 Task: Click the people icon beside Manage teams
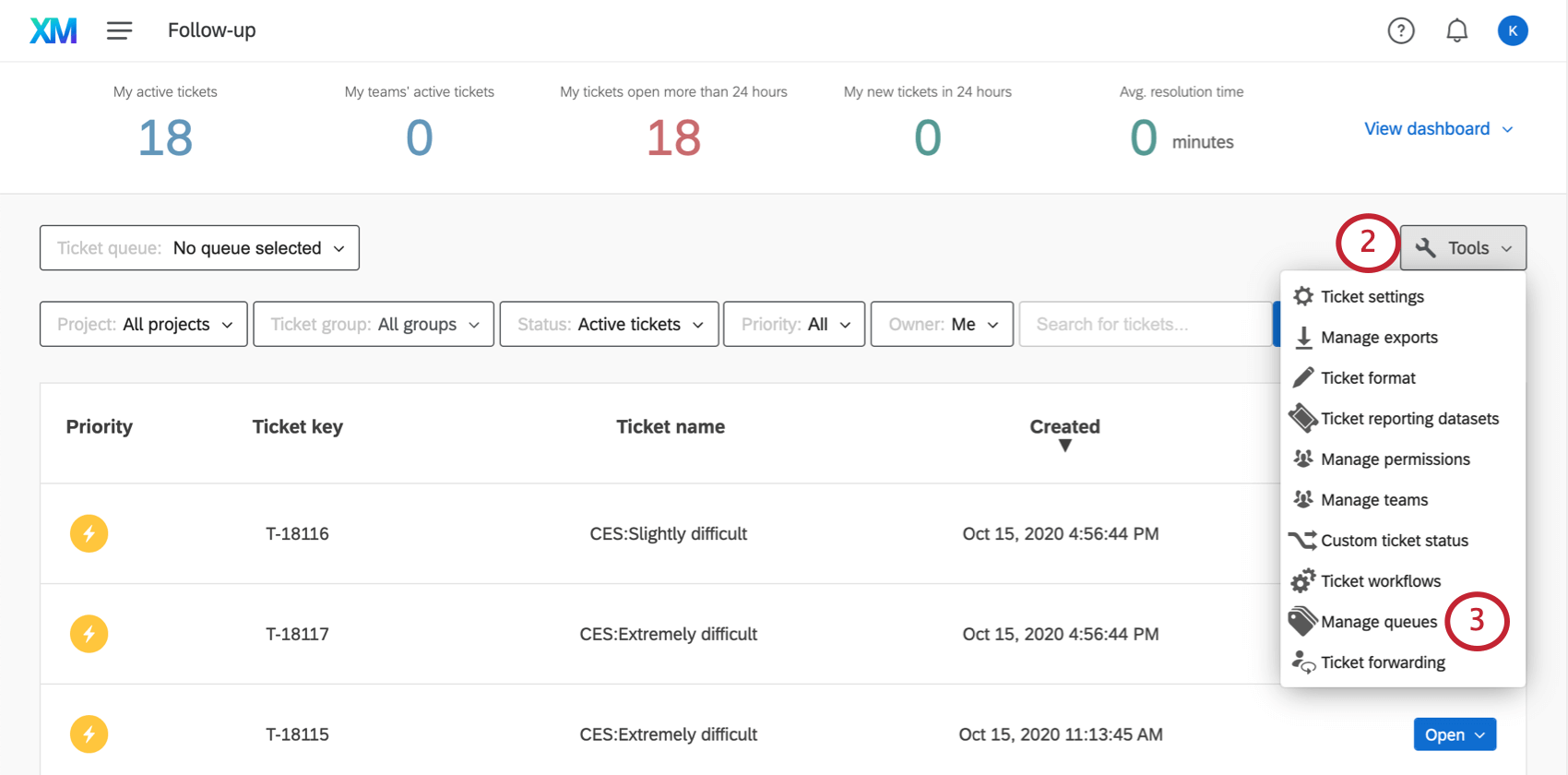[x=1303, y=499]
